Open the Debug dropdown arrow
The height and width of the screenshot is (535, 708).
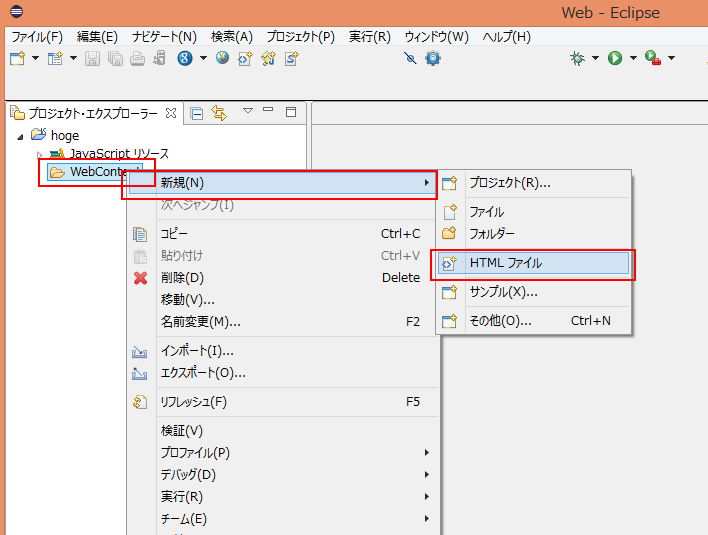pyautogui.click(x=595, y=58)
